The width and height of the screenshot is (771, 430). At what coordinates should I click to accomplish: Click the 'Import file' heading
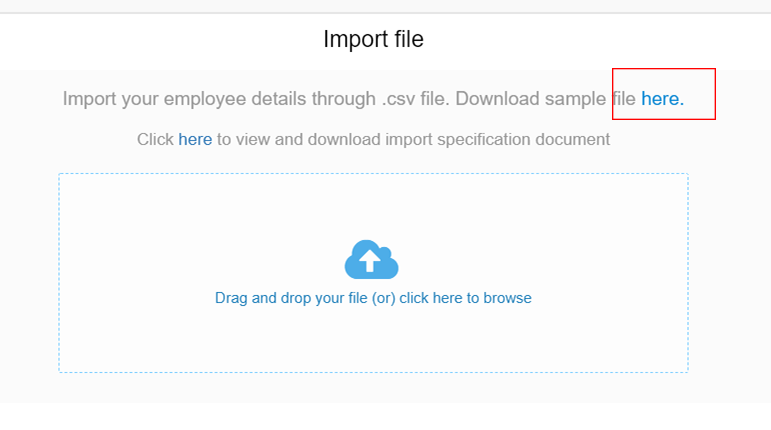(373, 40)
